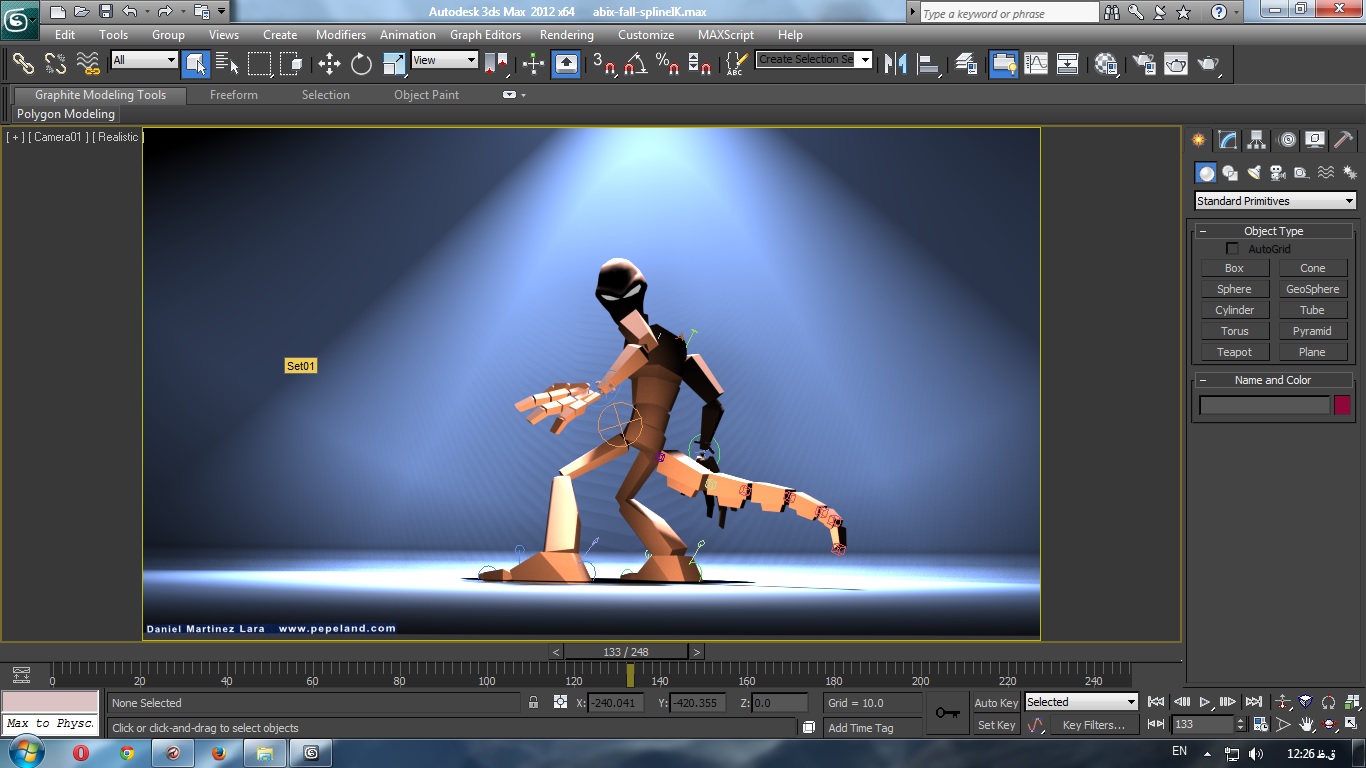Click the GeoSphere button

[1312, 289]
